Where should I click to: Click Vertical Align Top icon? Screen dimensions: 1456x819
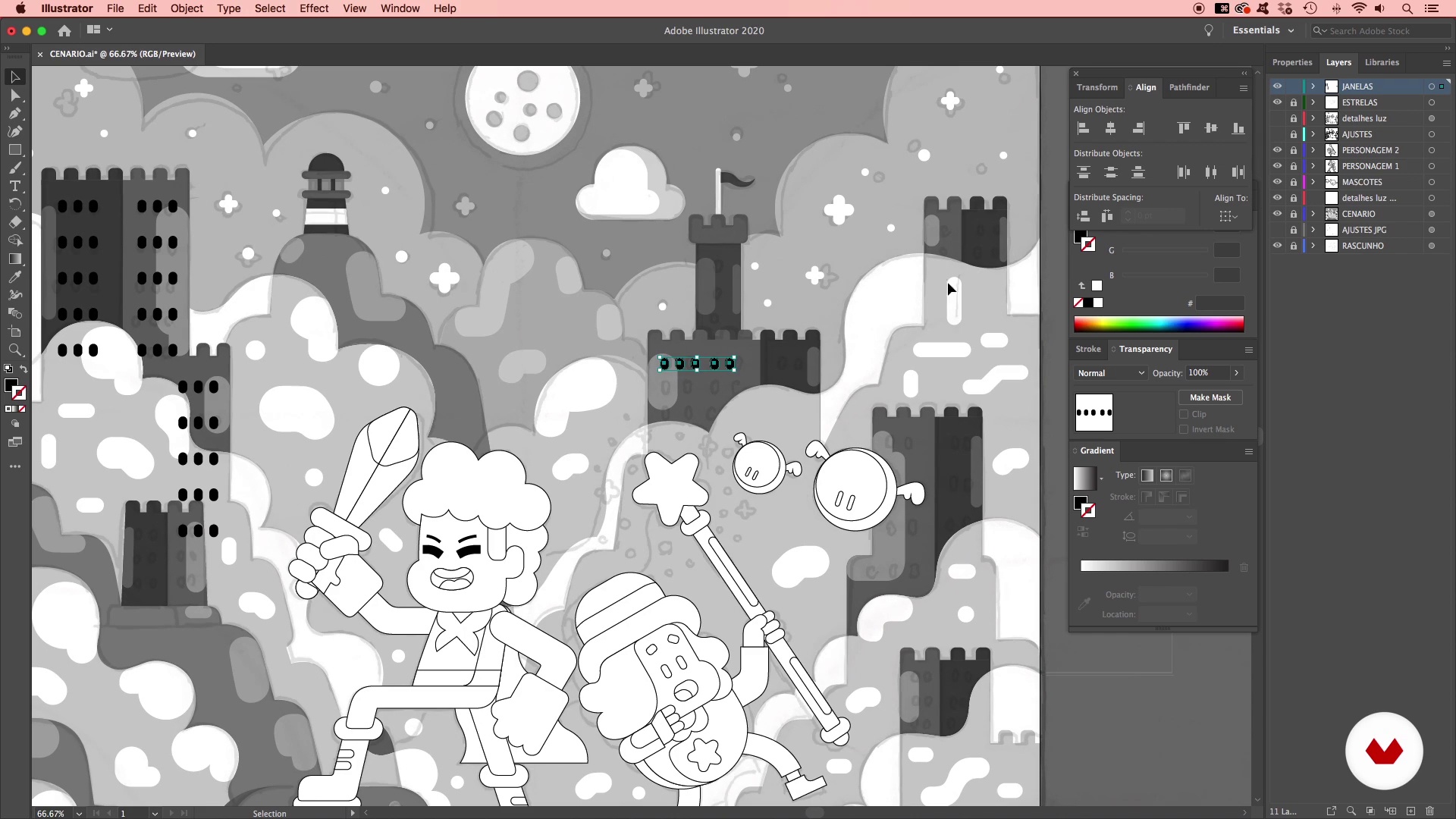tap(1184, 128)
